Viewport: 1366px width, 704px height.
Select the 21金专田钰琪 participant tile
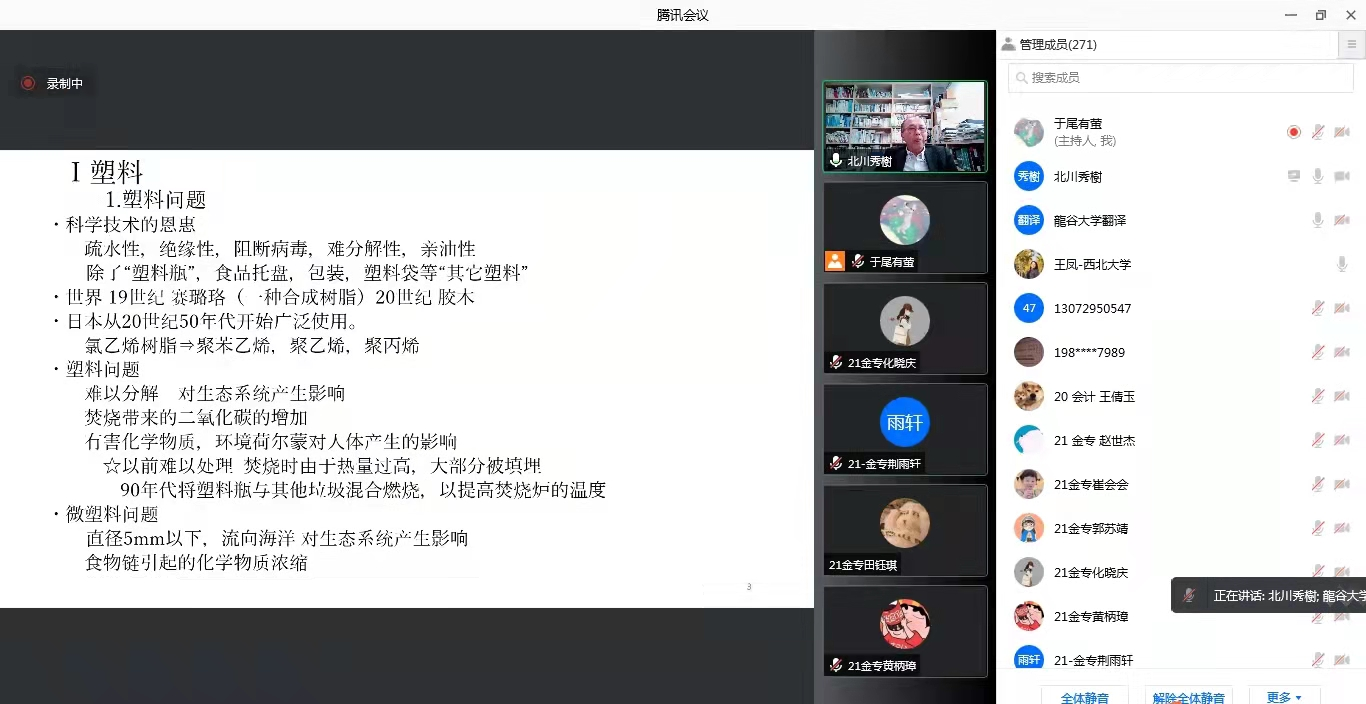tap(904, 530)
